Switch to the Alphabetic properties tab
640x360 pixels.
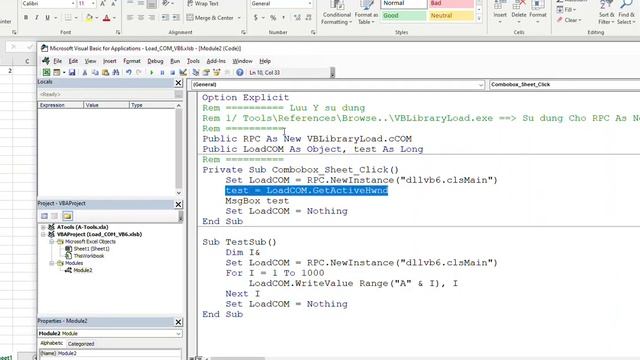point(51,344)
